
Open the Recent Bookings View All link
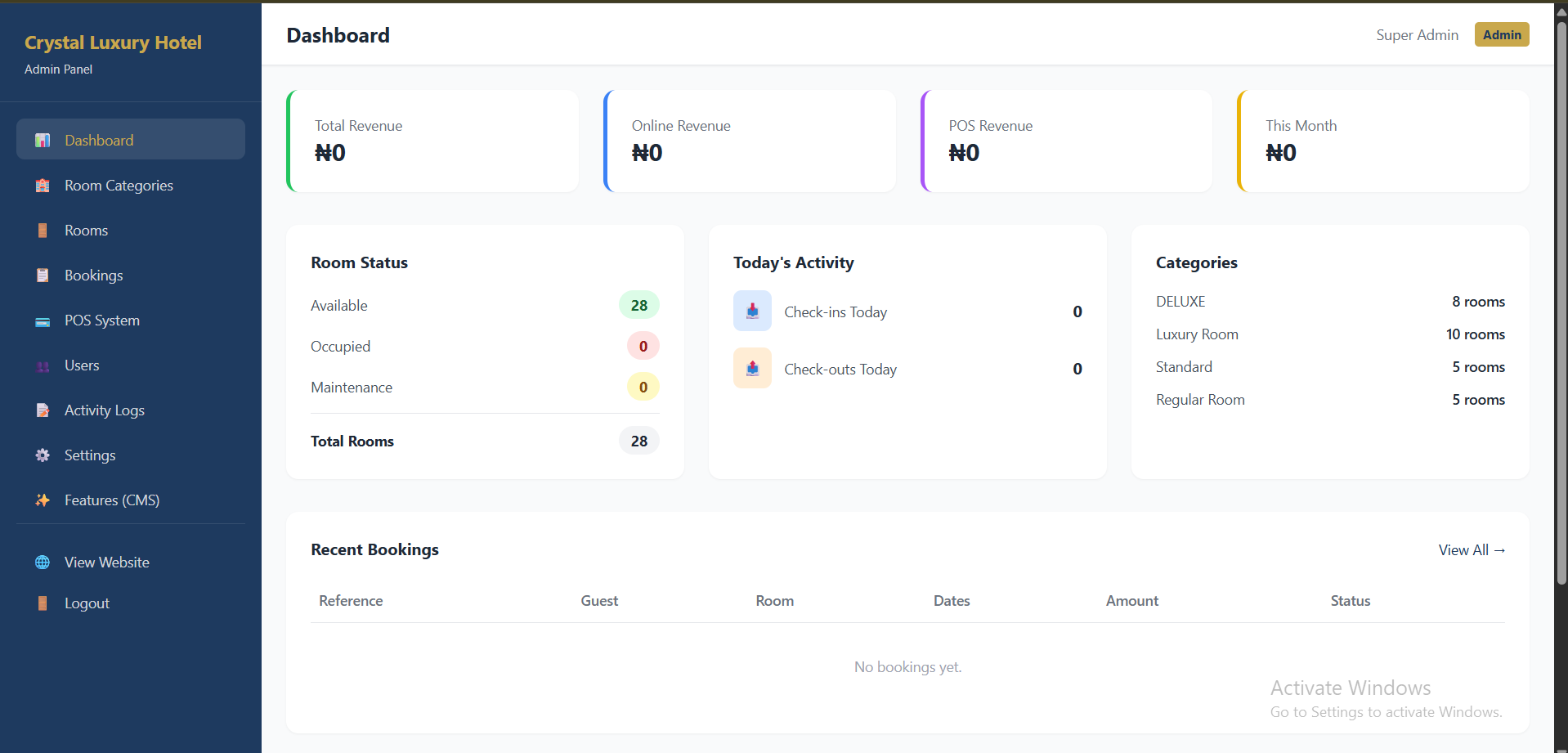[1471, 549]
